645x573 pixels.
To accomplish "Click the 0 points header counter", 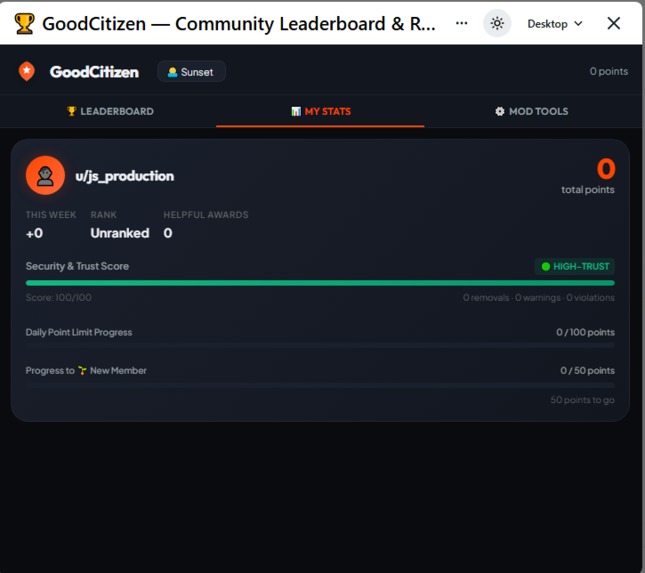I will tap(608, 71).
